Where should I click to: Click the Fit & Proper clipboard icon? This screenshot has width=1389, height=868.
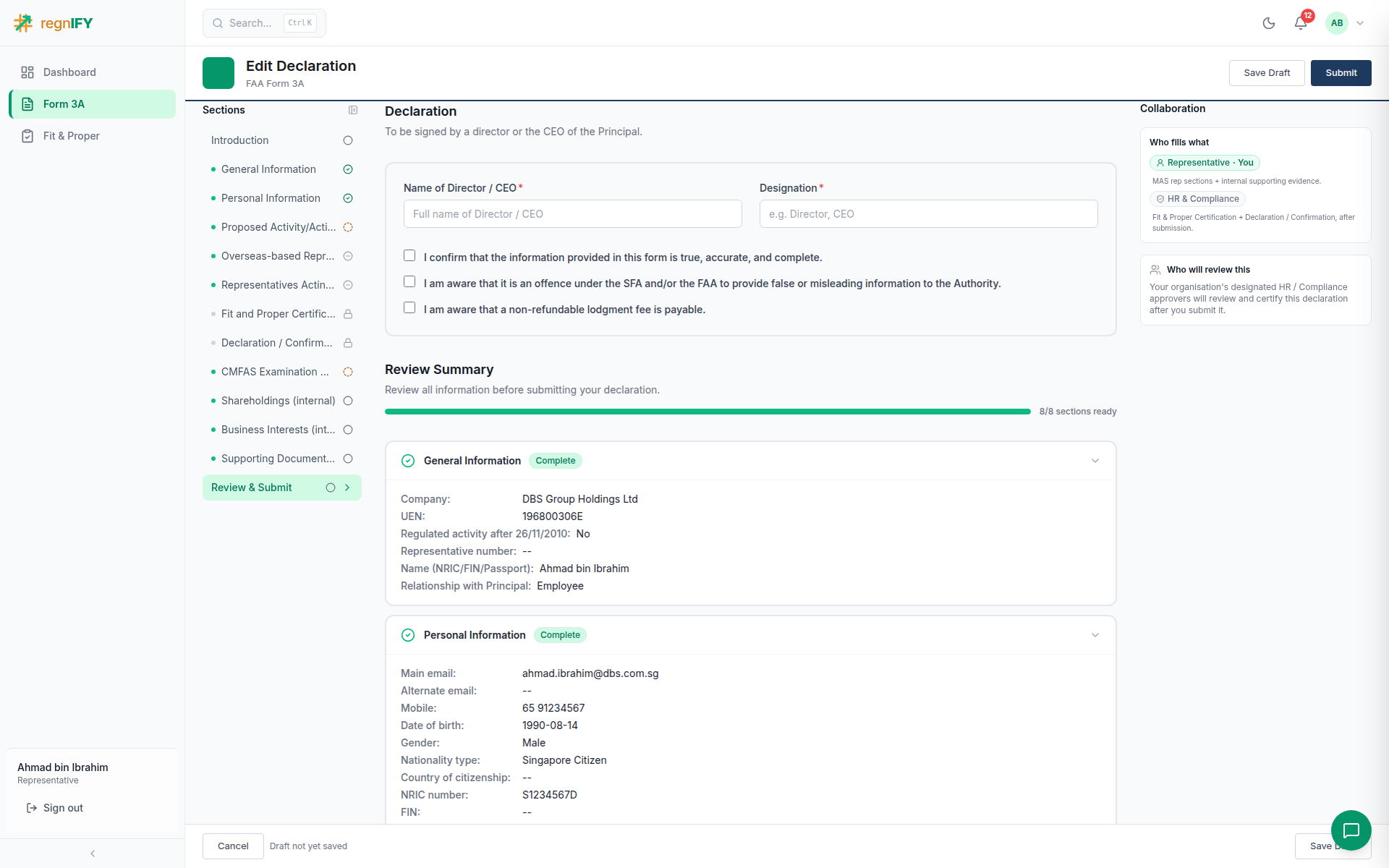coord(27,136)
